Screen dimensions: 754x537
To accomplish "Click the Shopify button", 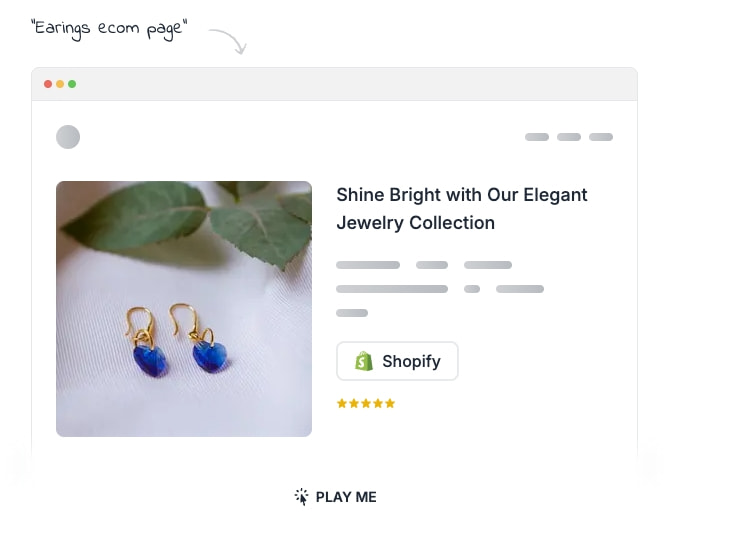I will click(x=397, y=361).
